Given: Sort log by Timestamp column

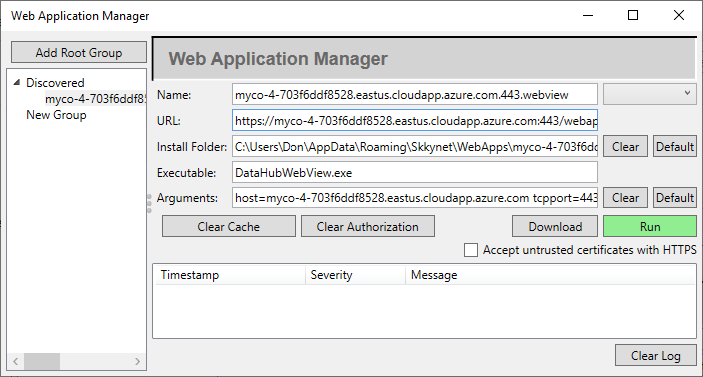Looking at the screenshot, I should (x=230, y=275).
